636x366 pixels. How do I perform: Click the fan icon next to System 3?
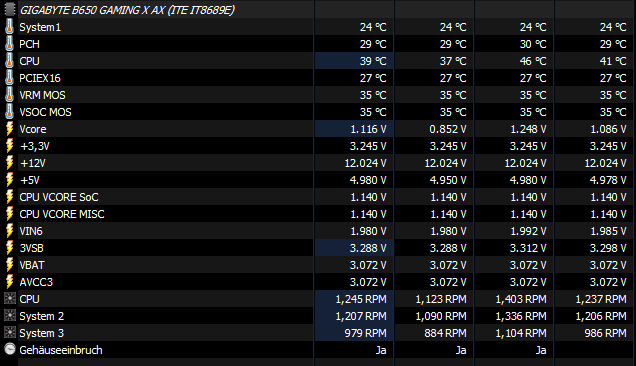[x=10, y=333]
